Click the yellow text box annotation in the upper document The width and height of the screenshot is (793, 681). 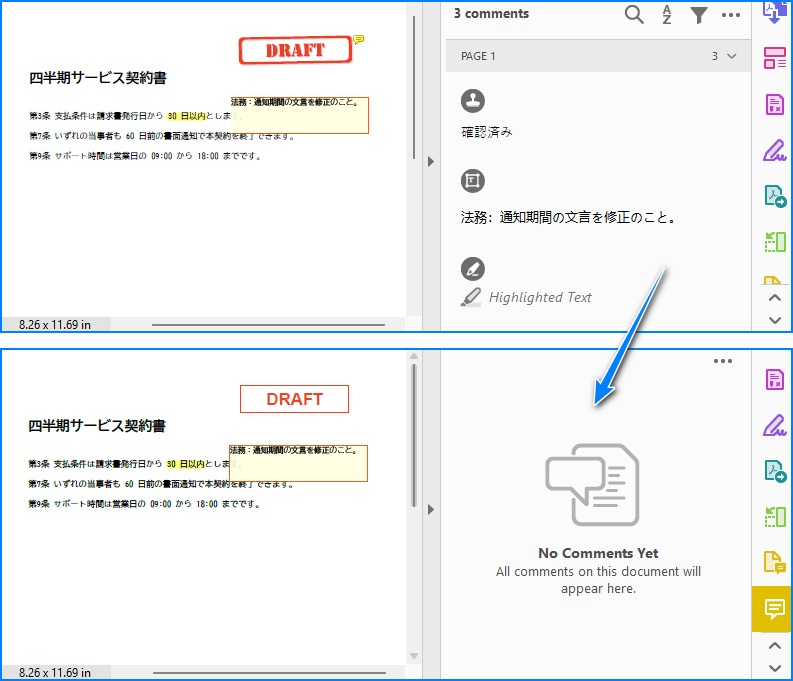299,115
